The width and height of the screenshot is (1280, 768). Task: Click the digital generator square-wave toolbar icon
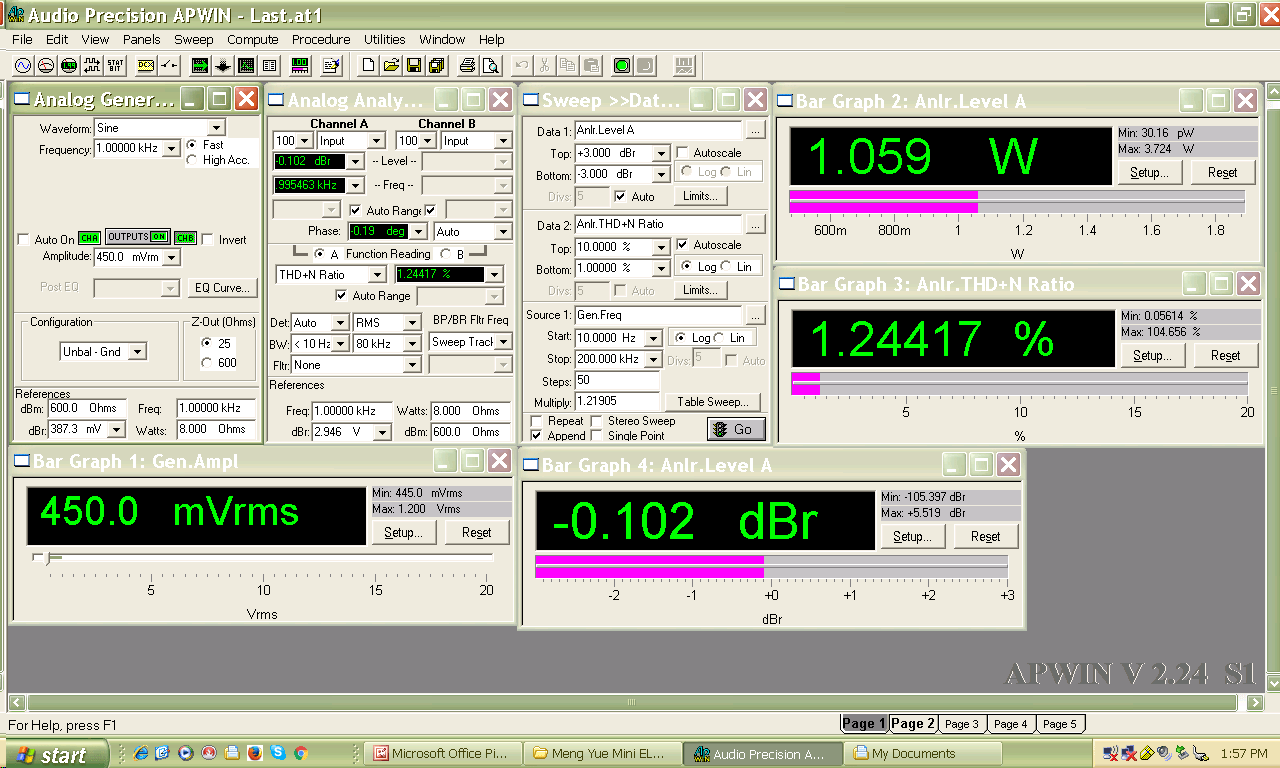(x=92, y=65)
